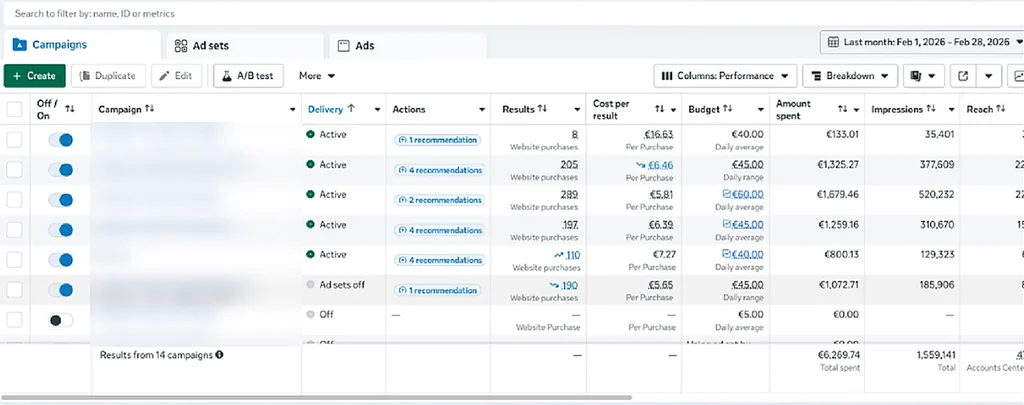Sort Reach column arrows icon
Viewport: 1024px width, 405px height.
pos(1000,109)
